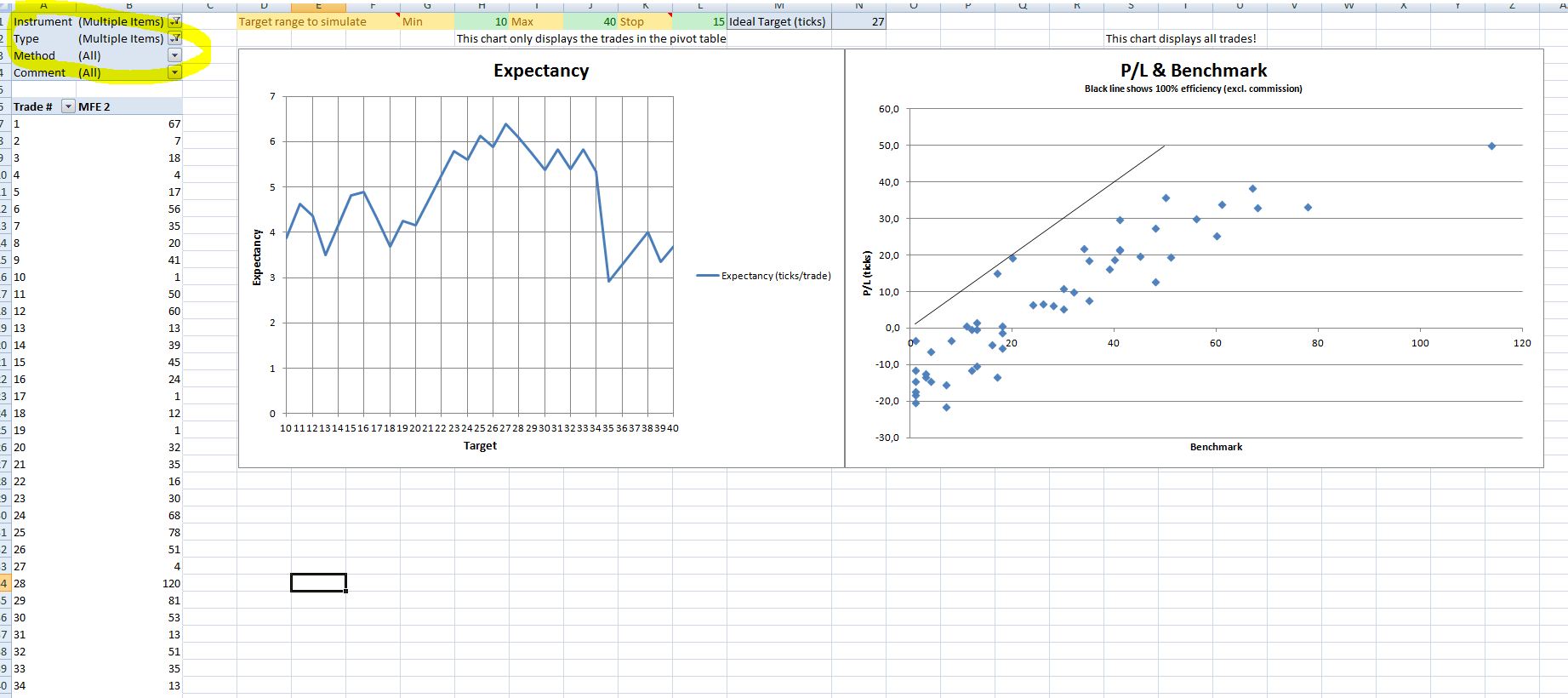Viewport: 1568px width, 698px height.
Task: Click the Expectancy (ticks/trade) legend entry
Action: coord(764,276)
